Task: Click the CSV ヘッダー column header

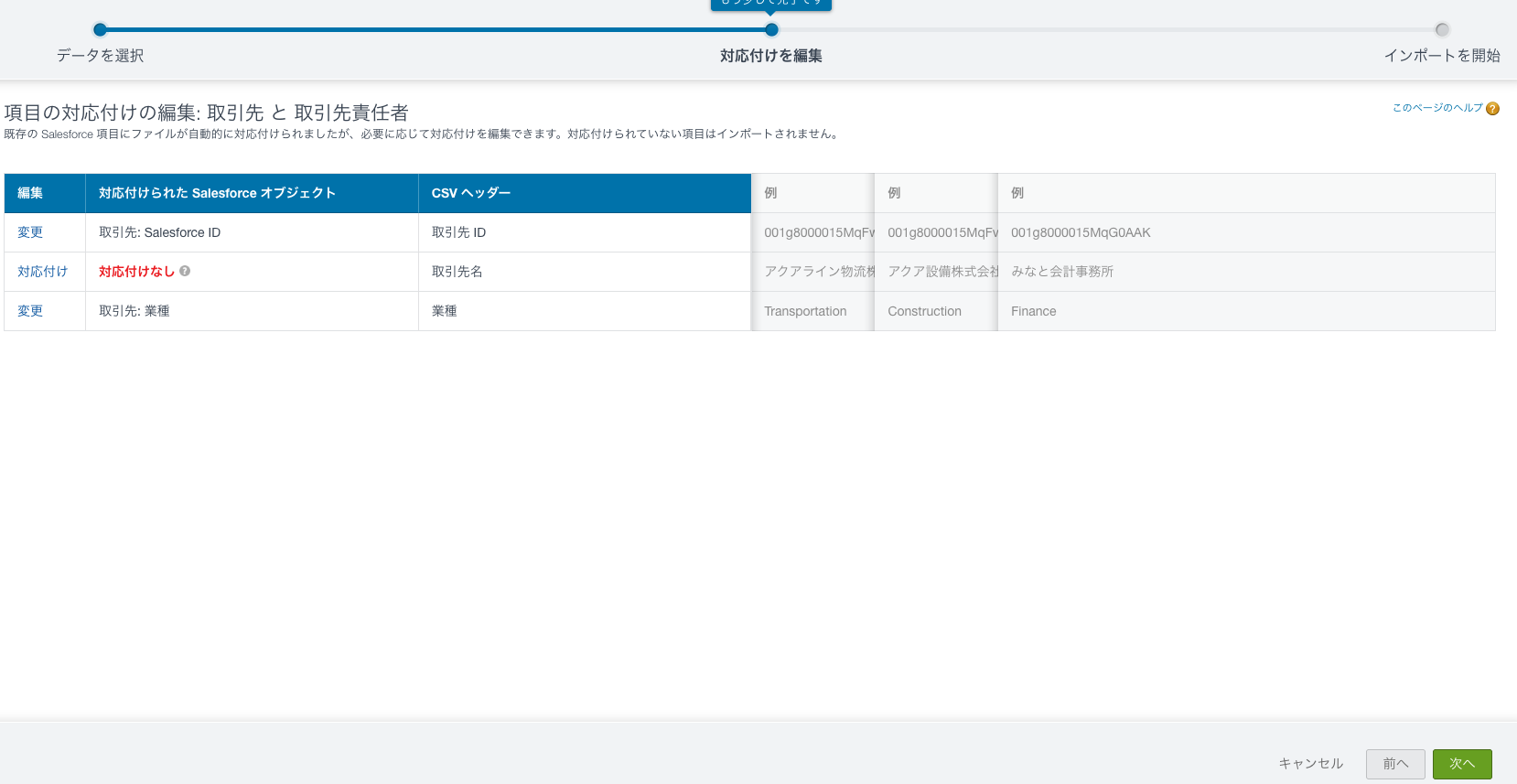Action: (585, 193)
